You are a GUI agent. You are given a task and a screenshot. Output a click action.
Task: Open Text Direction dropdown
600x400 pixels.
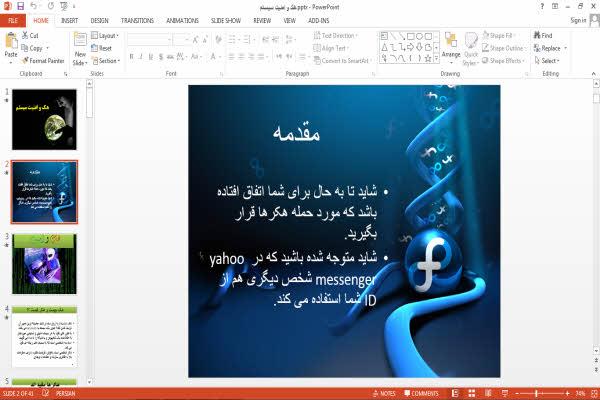click(x=336, y=36)
